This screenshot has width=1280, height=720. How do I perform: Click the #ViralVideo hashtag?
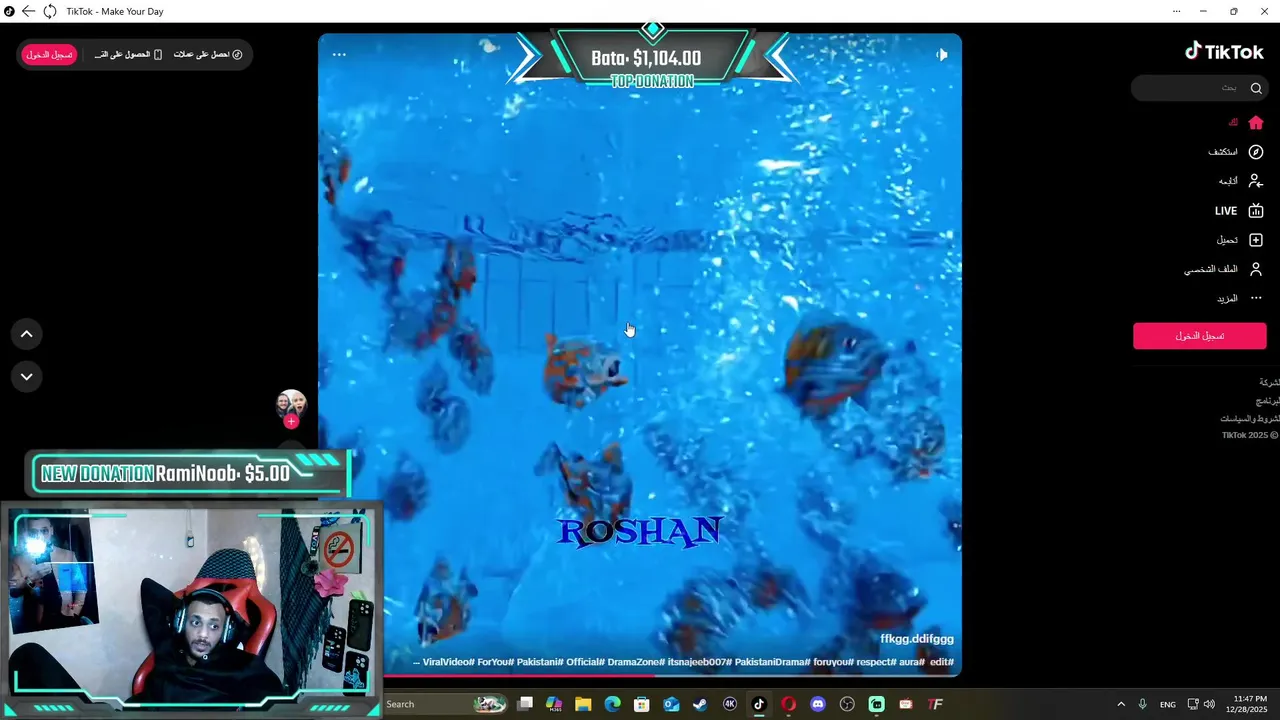coord(448,662)
